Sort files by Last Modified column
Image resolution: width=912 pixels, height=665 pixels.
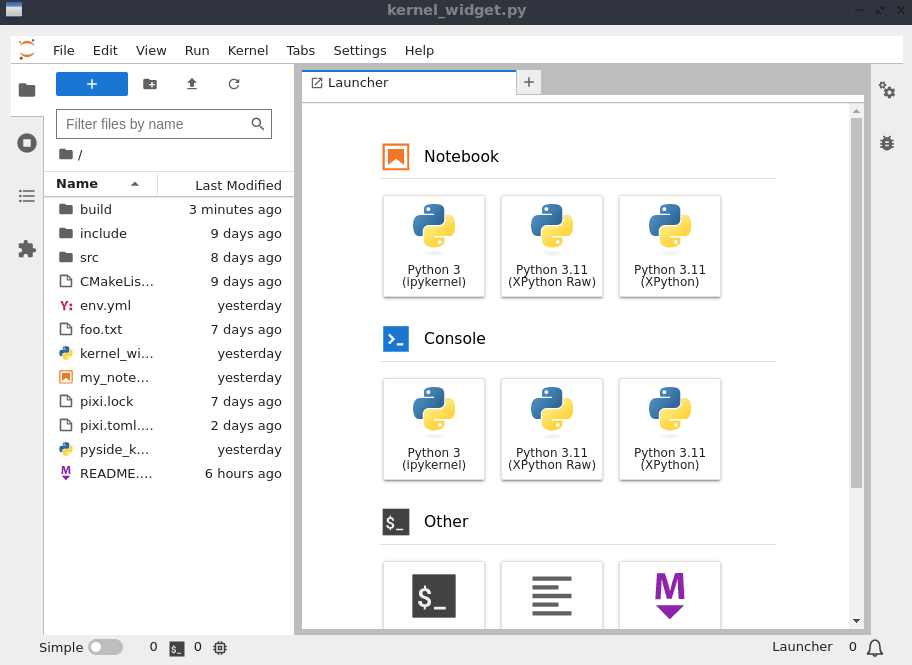pyautogui.click(x=226, y=185)
